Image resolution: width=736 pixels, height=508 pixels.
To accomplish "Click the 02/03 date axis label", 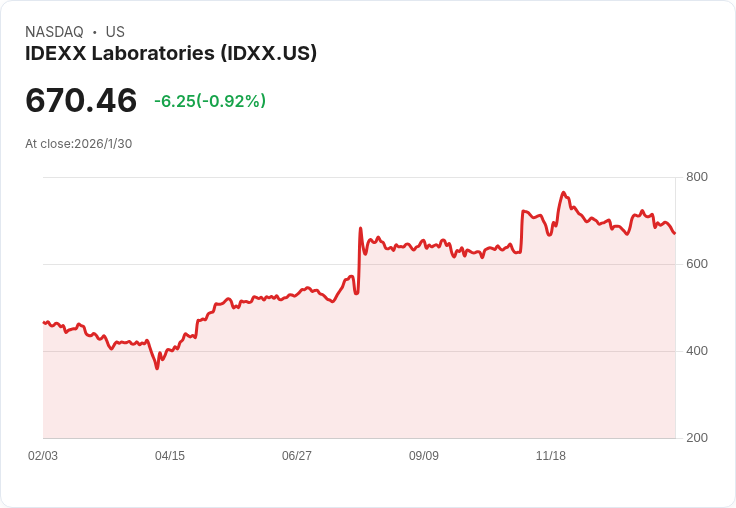I will point(43,455).
